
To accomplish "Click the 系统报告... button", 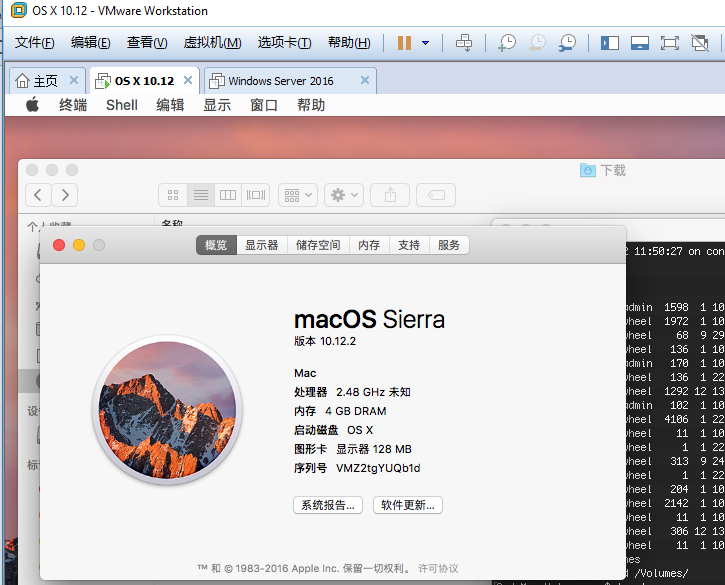I will coord(328,505).
